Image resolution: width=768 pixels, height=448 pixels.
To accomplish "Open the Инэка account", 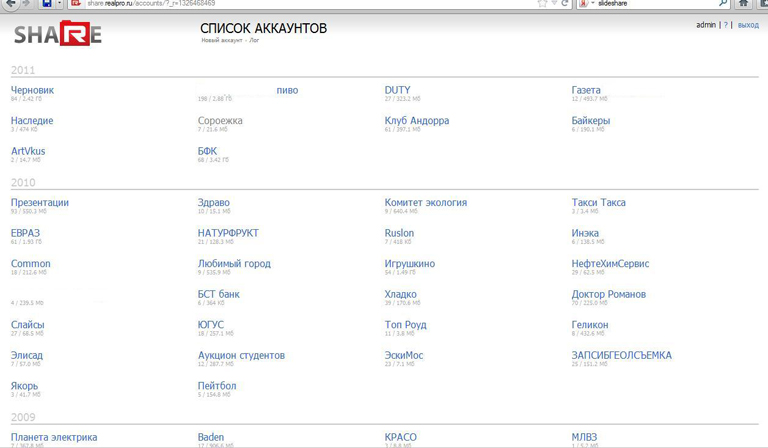I will click(585, 233).
